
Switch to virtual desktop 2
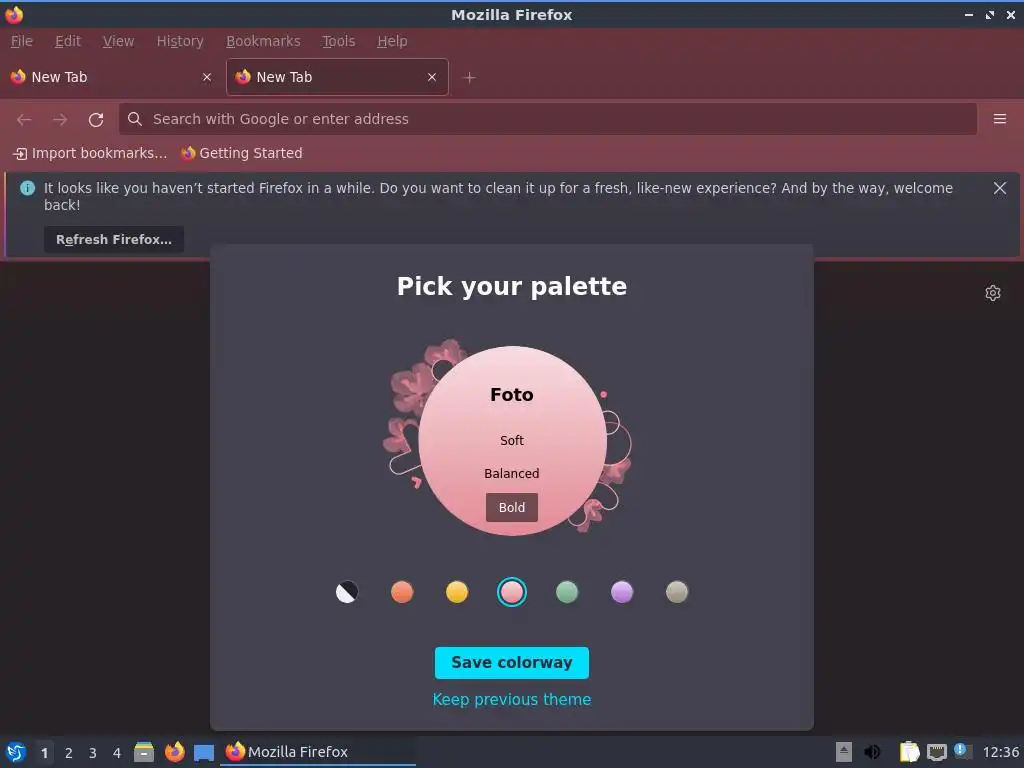[69, 753]
